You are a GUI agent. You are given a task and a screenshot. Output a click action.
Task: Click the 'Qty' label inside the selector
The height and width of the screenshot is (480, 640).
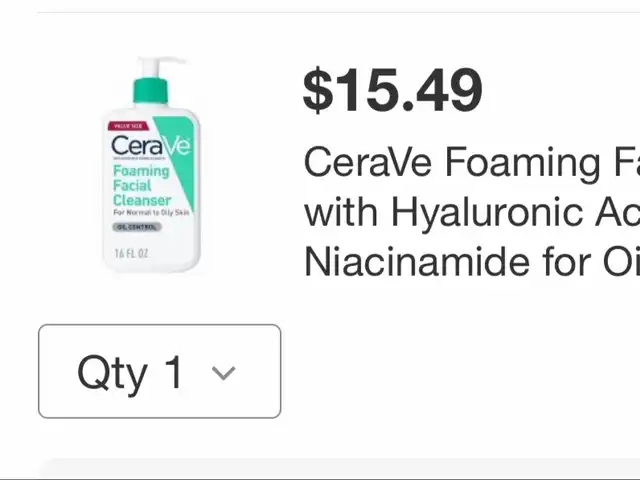pos(112,373)
